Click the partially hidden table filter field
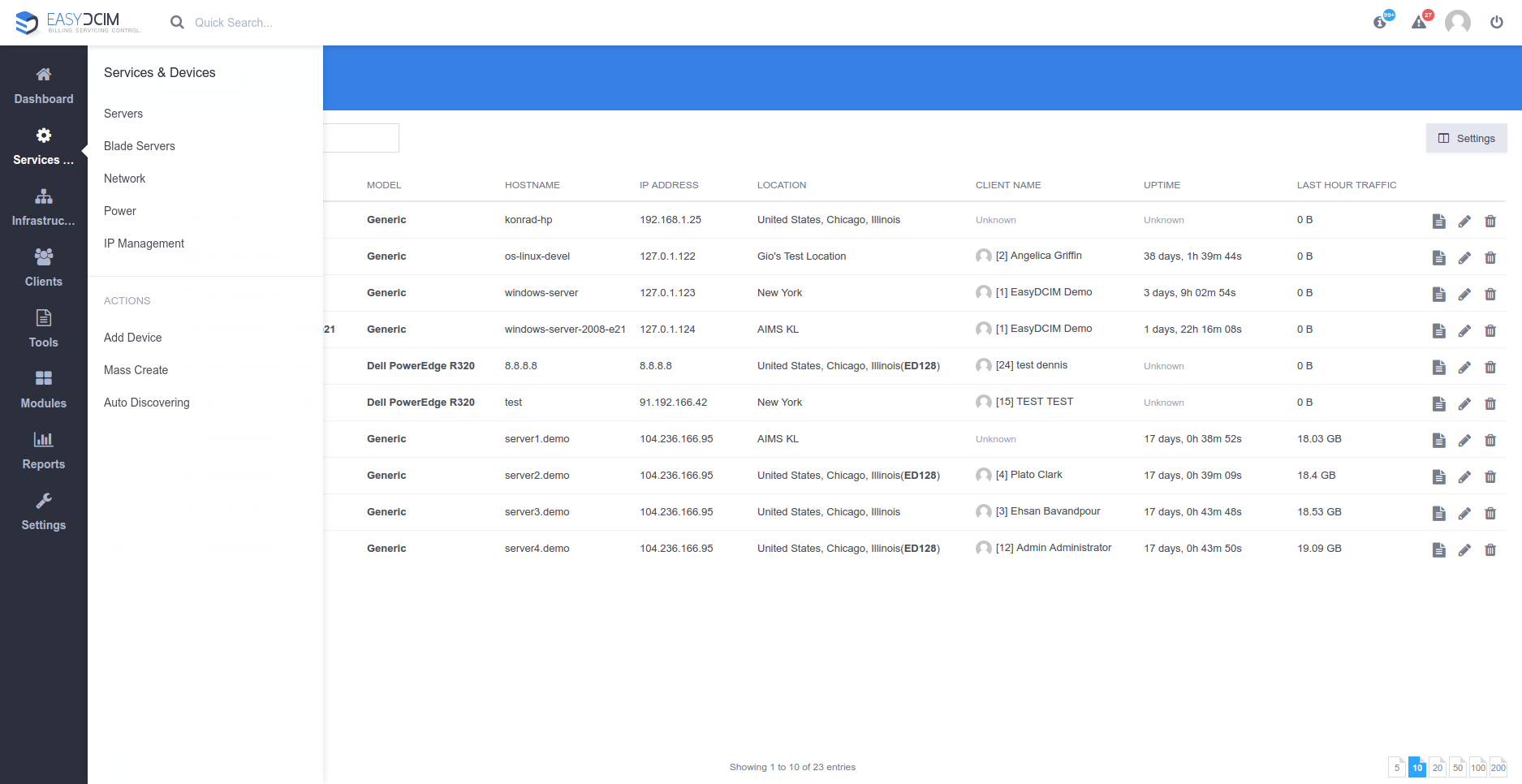 click(361, 138)
